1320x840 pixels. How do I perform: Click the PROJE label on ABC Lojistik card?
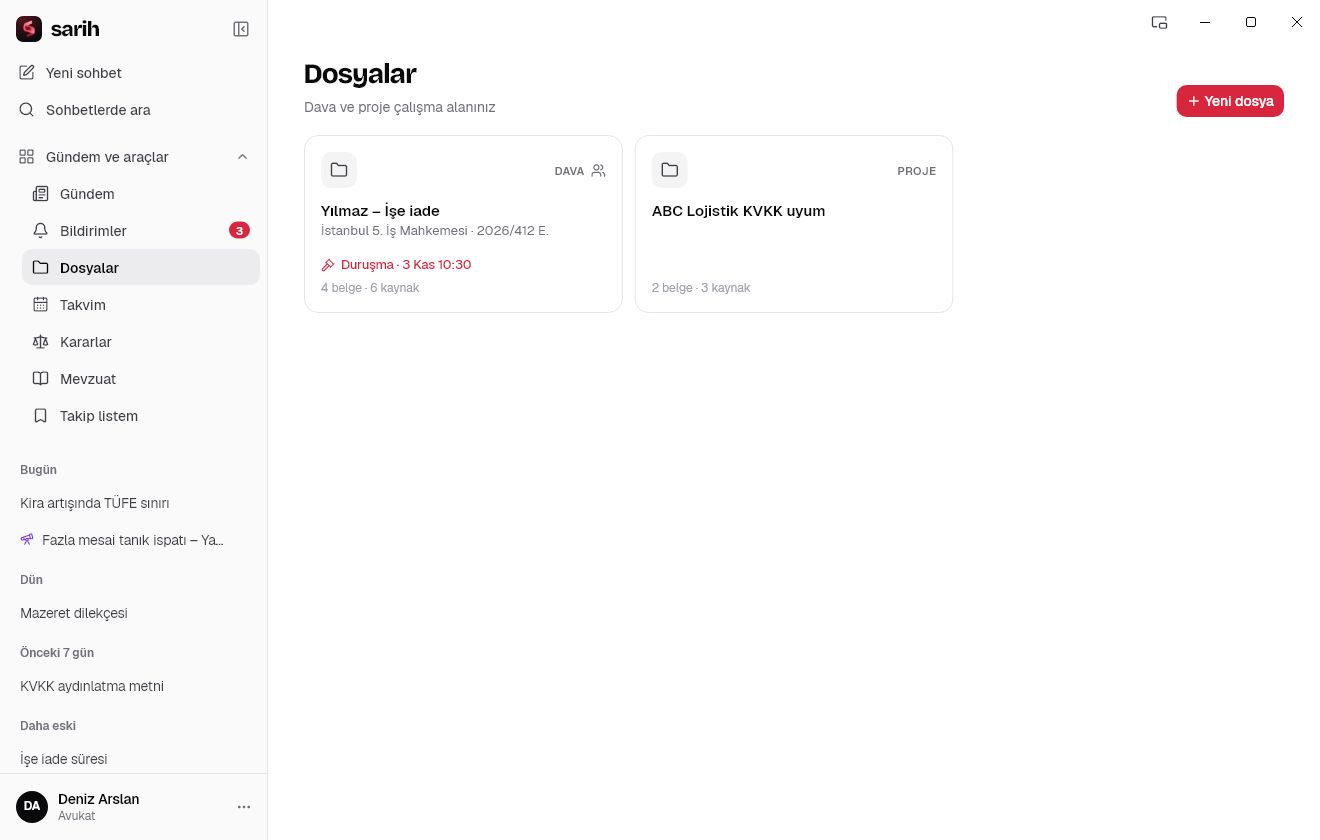click(x=917, y=171)
